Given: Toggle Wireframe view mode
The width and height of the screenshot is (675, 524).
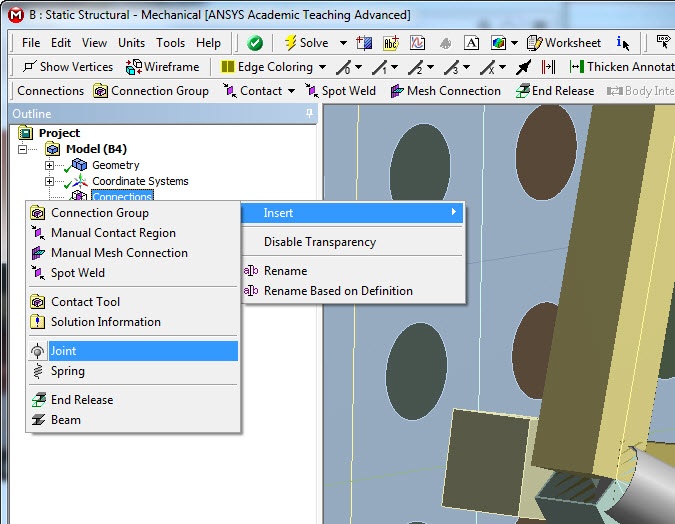Looking at the screenshot, I should (x=162, y=67).
